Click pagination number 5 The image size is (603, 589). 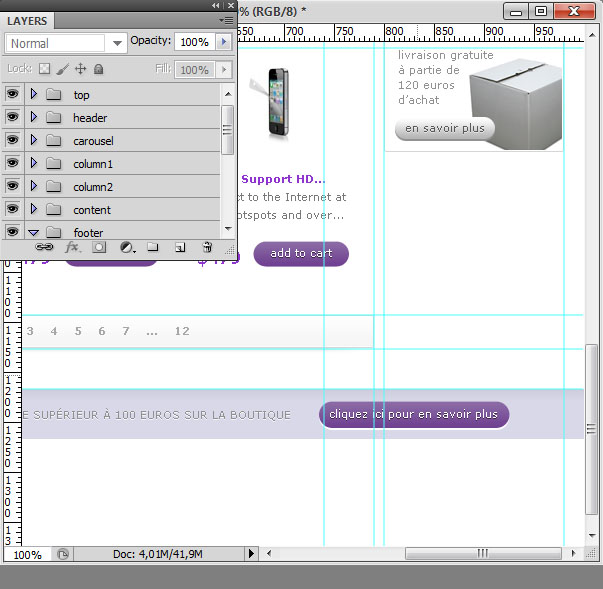click(78, 331)
